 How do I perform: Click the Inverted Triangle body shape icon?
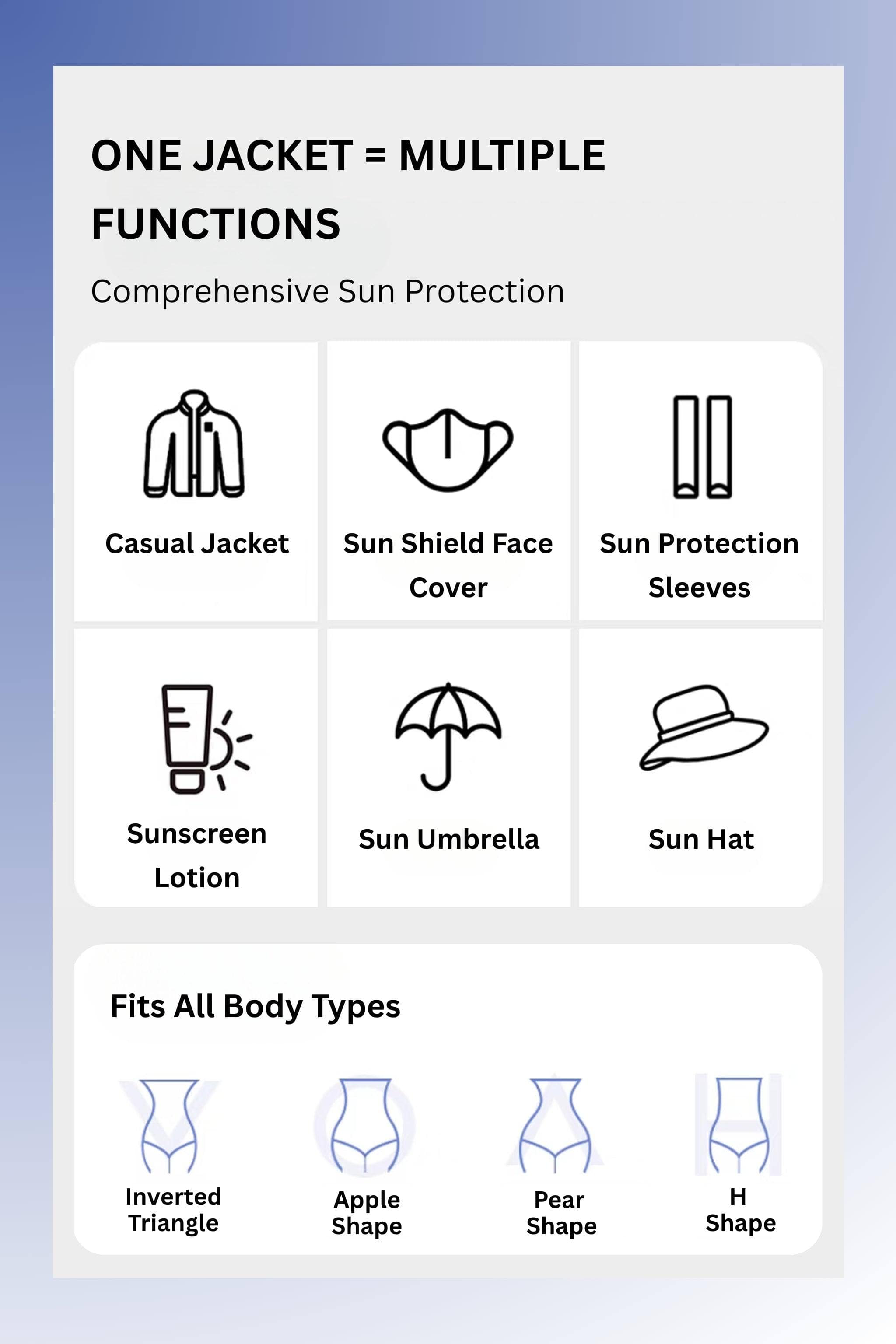pyautogui.click(x=169, y=1125)
